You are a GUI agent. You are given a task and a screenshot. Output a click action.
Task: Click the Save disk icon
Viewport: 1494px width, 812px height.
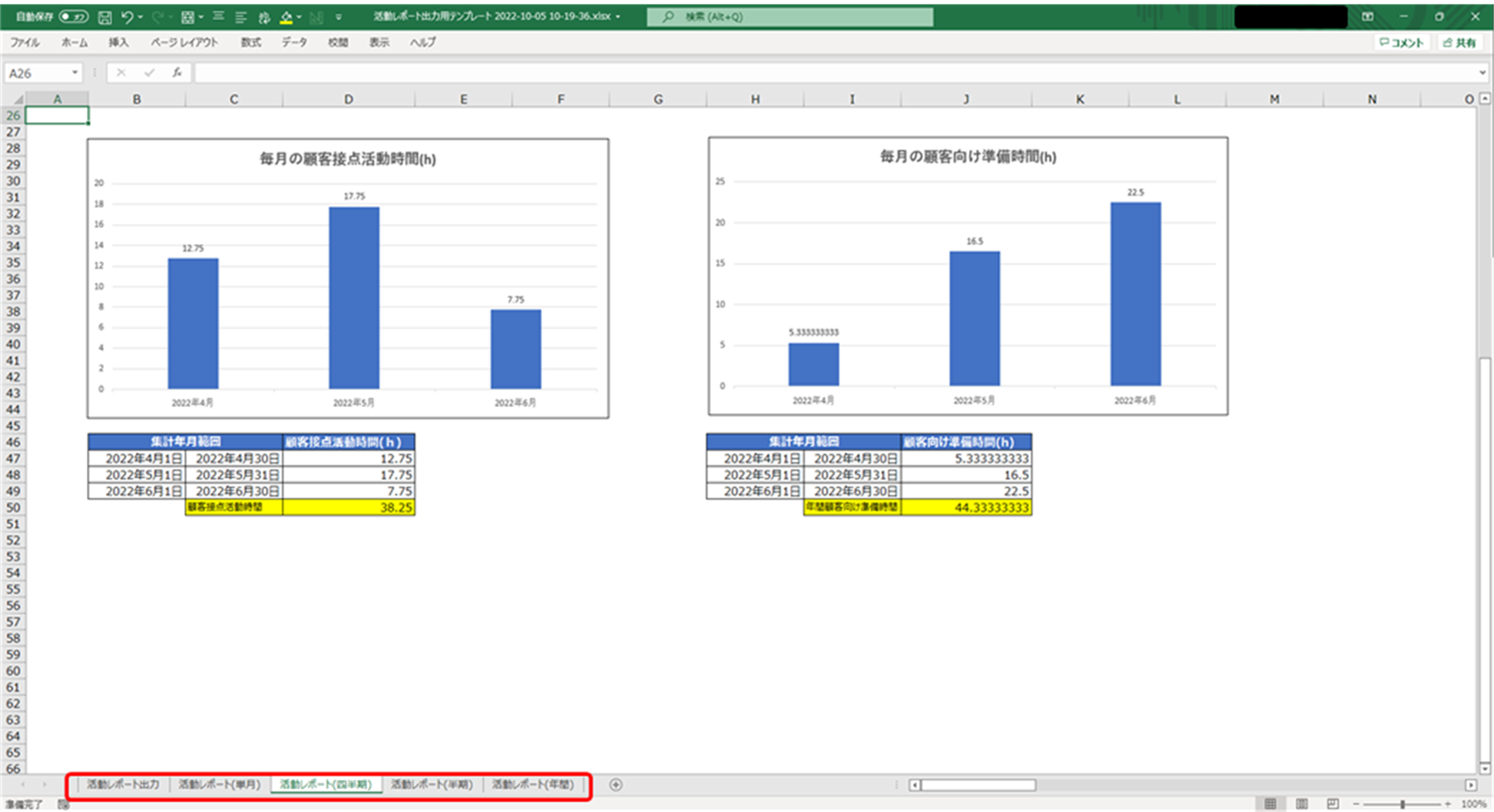pyautogui.click(x=105, y=18)
